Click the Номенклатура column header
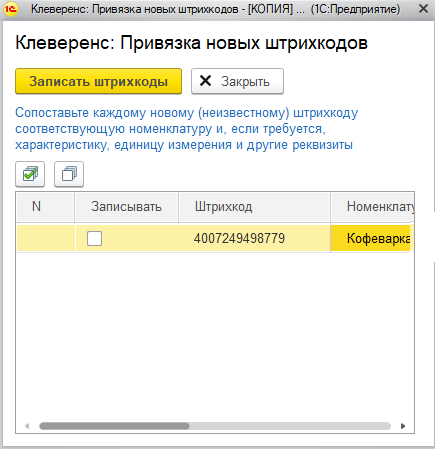The width and height of the screenshot is (435, 449). point(373,207)
